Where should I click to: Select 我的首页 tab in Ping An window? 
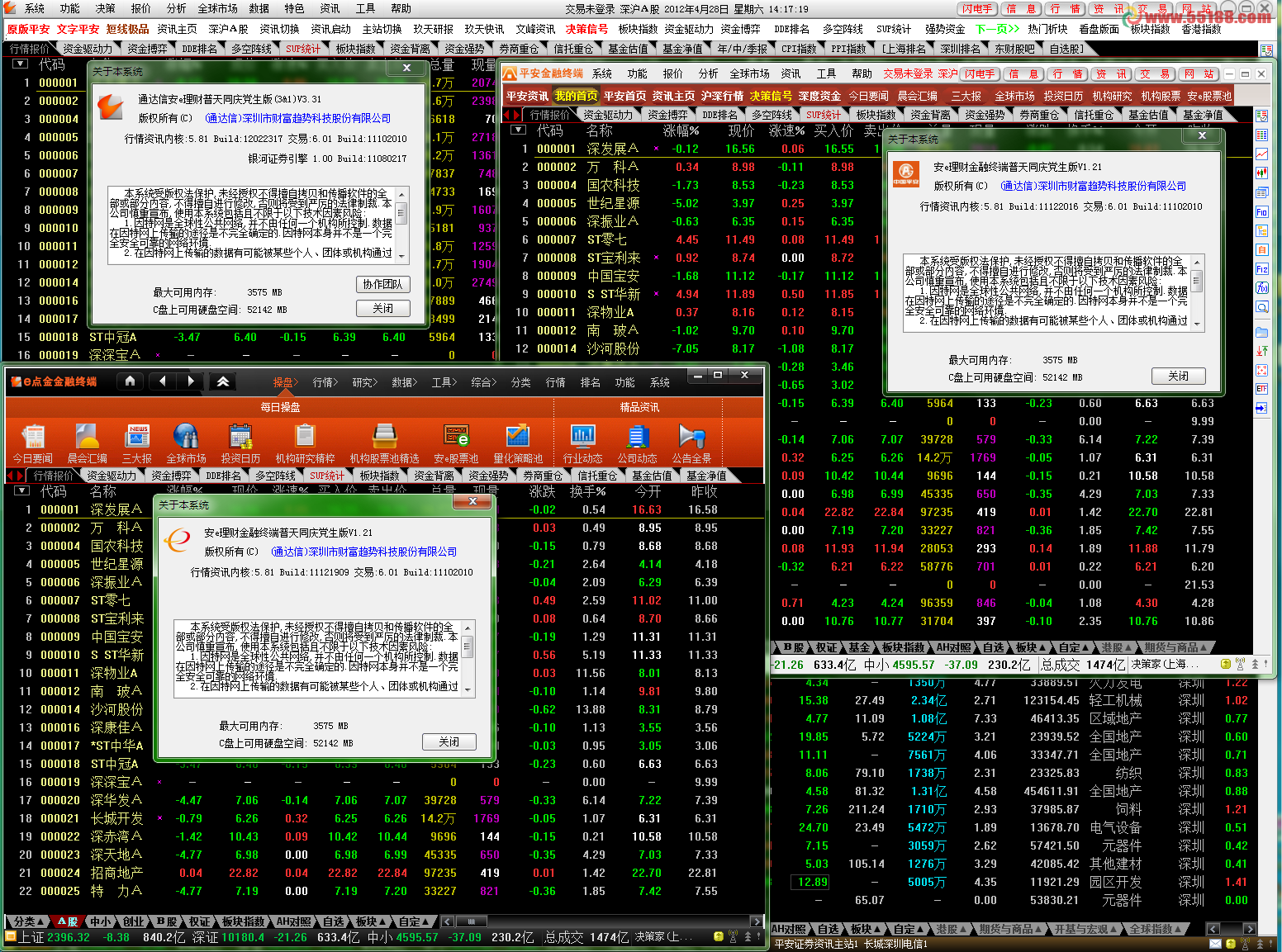tap(577, 96)
